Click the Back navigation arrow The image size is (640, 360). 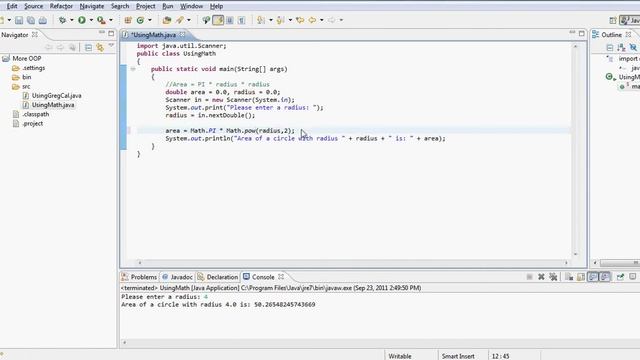coord(312,20)
